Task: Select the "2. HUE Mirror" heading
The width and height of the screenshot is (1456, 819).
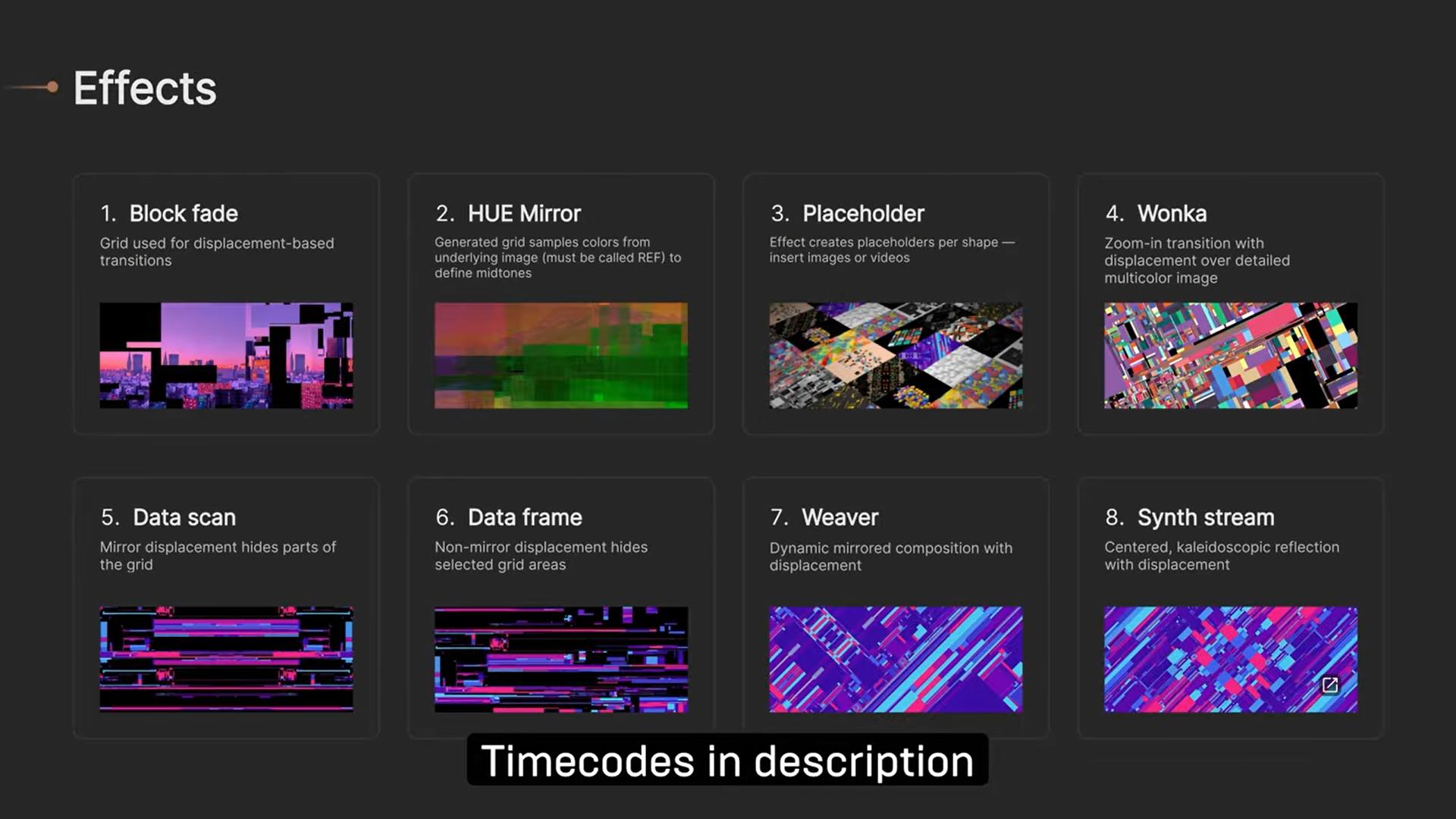Action: tap(508, 214)
